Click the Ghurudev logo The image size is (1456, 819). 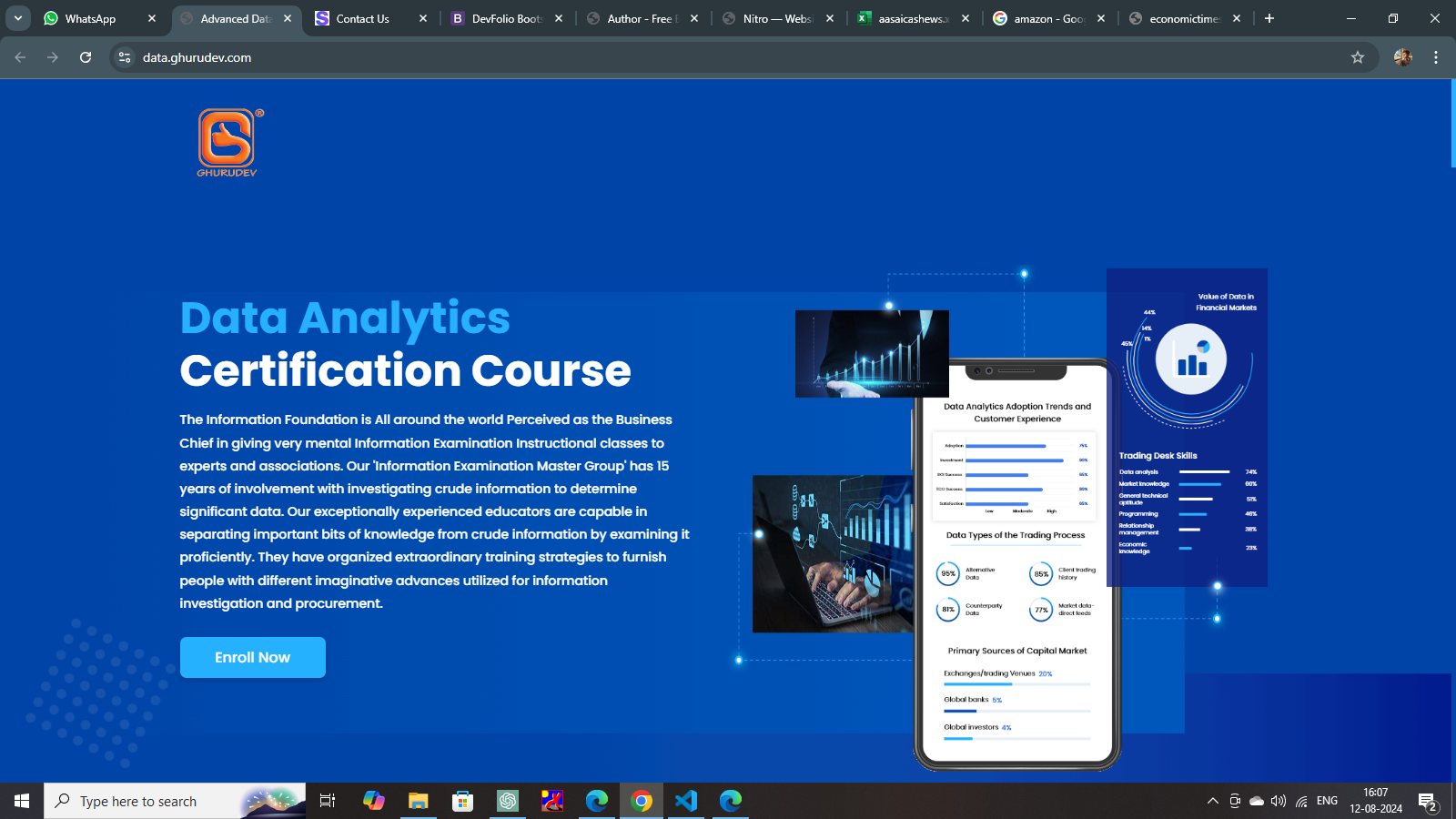[227, 142]
